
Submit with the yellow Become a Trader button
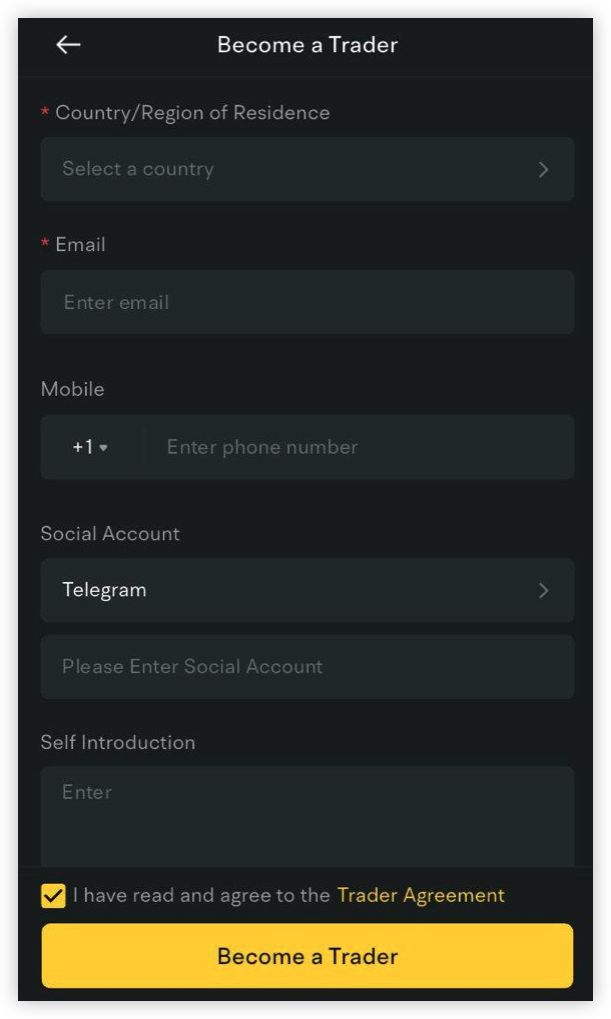[307, 956]
